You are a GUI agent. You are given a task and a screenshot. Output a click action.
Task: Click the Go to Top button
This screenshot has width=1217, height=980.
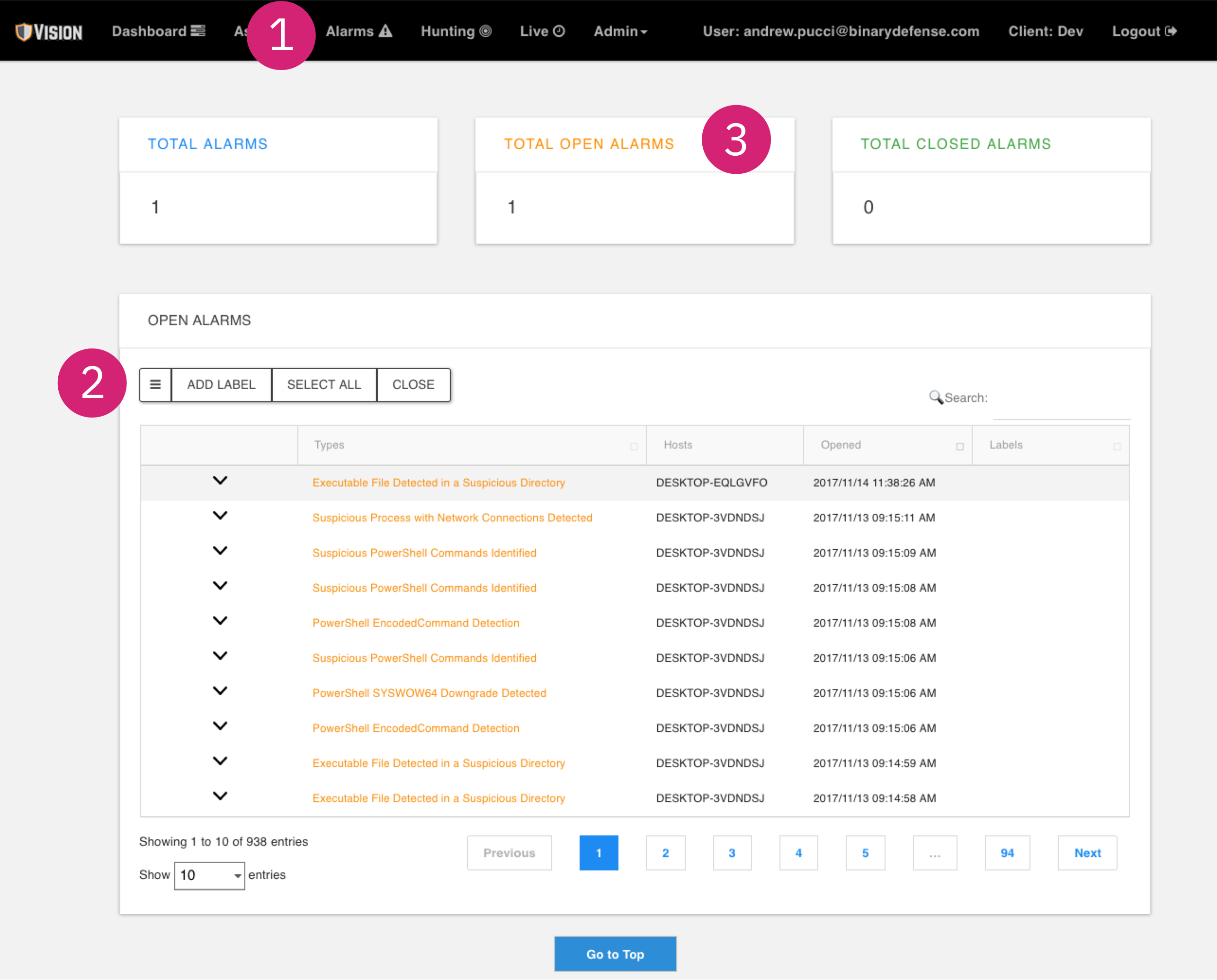[615, 954]
